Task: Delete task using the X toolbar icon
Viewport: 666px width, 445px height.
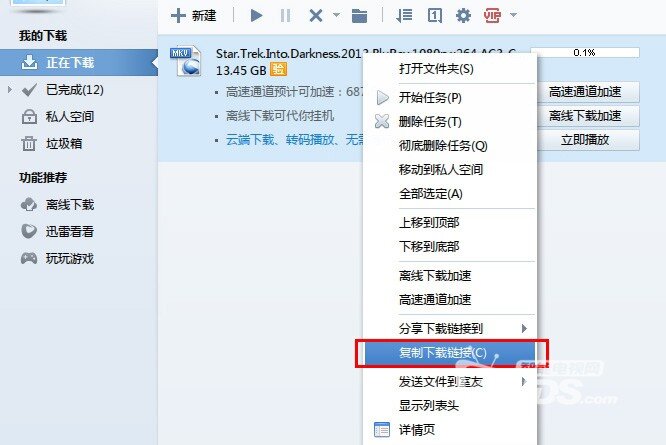Action: pos(316,16)
